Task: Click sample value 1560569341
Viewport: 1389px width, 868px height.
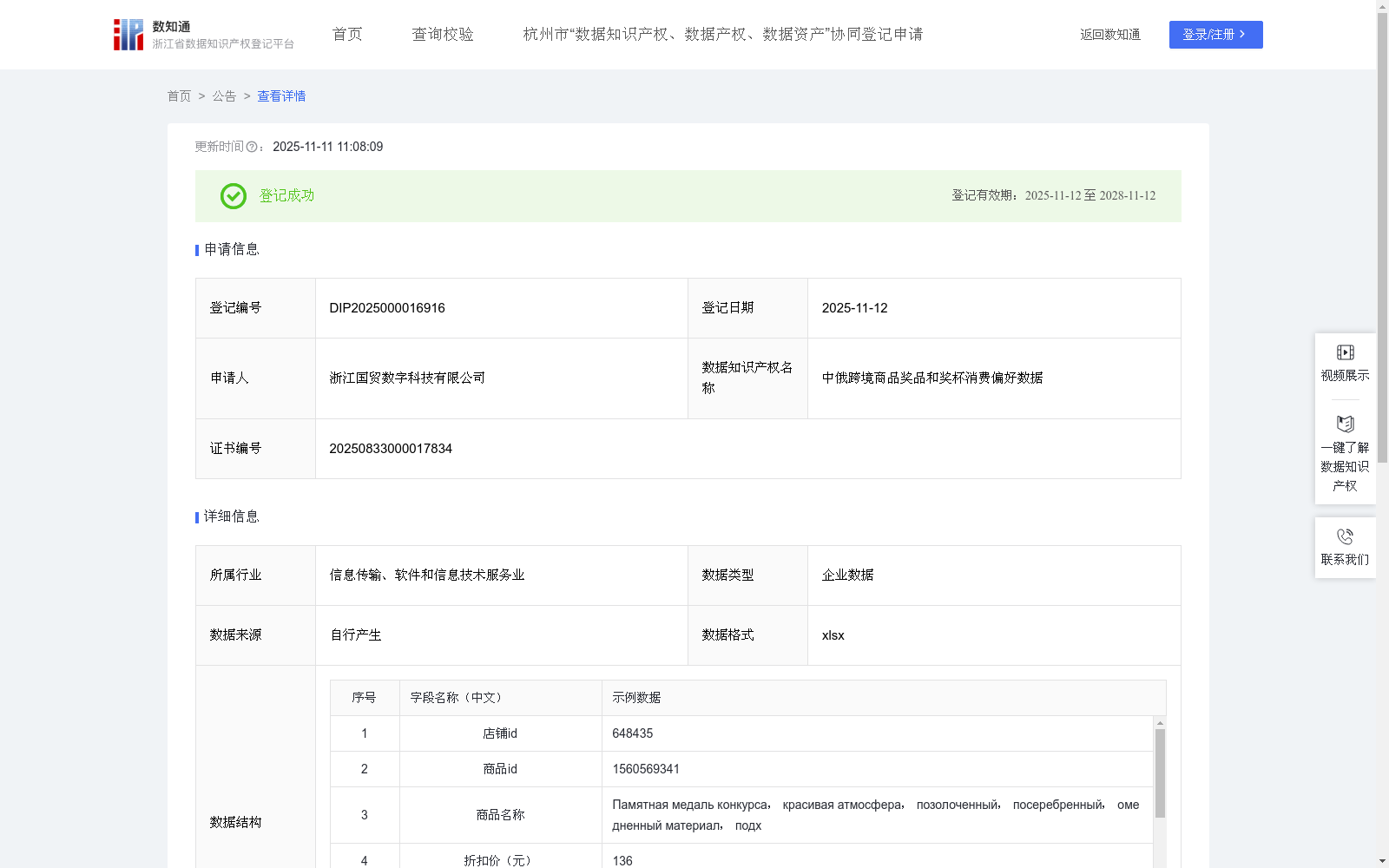Action: tap(646, 769)
